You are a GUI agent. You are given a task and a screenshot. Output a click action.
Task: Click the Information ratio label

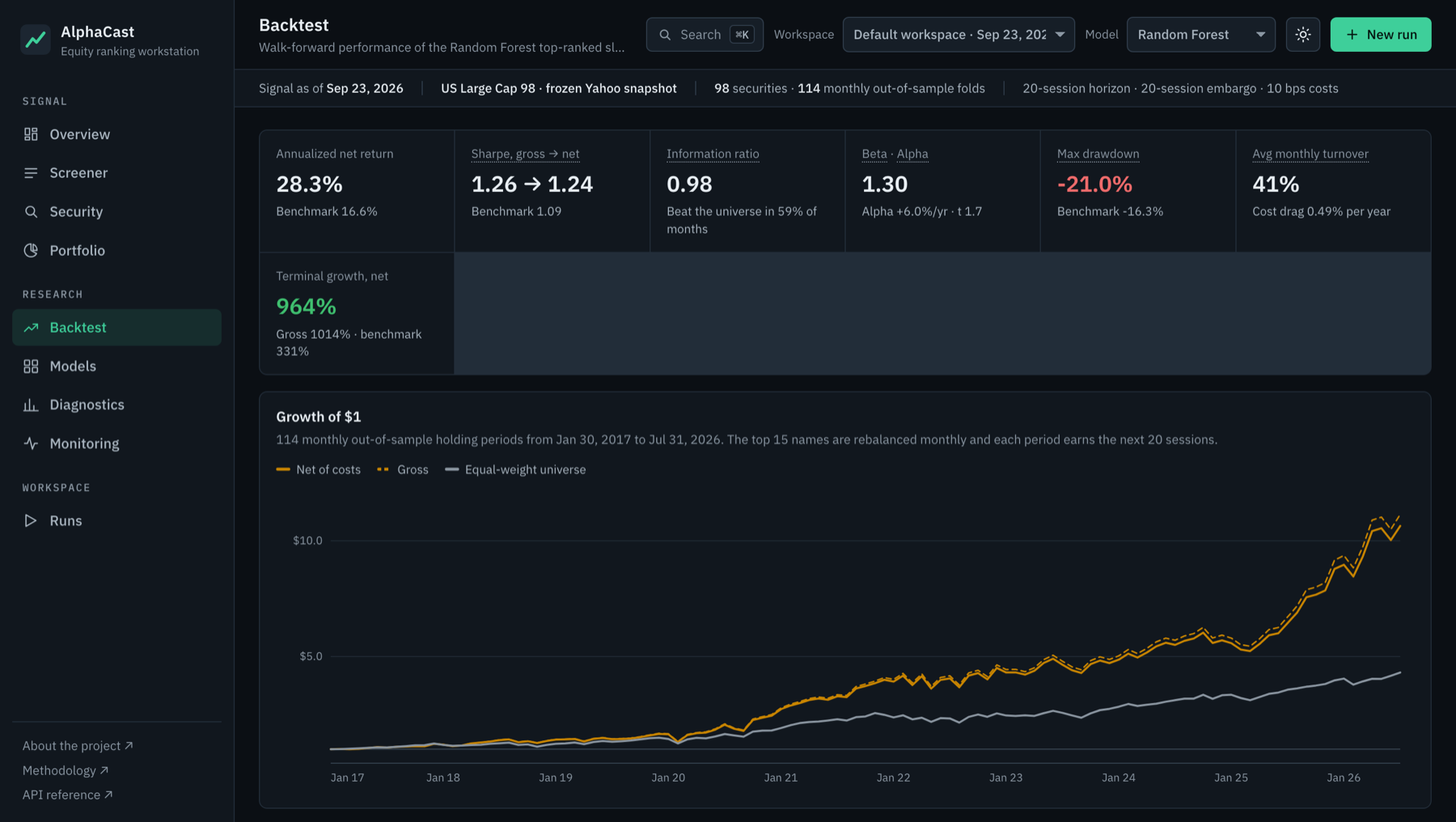[x=713, y=154]
